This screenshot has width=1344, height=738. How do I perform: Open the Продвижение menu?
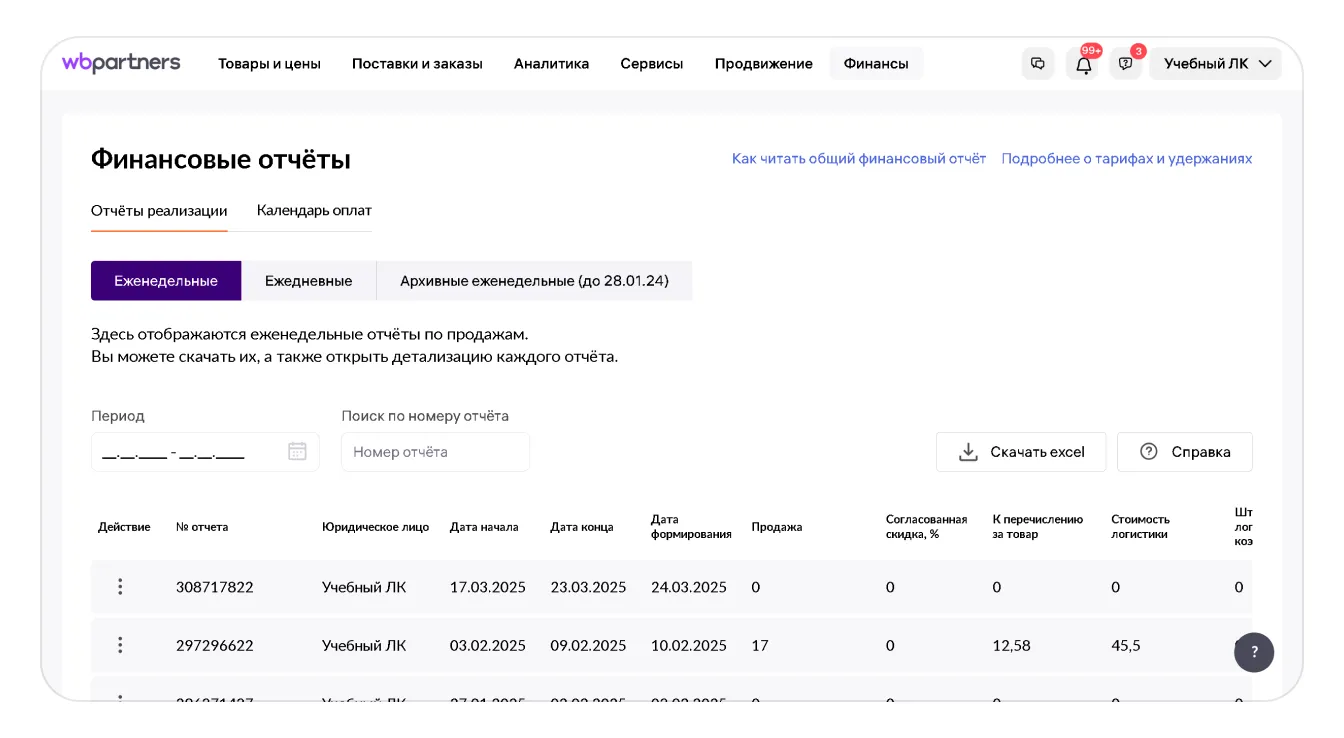pos(763,64)
